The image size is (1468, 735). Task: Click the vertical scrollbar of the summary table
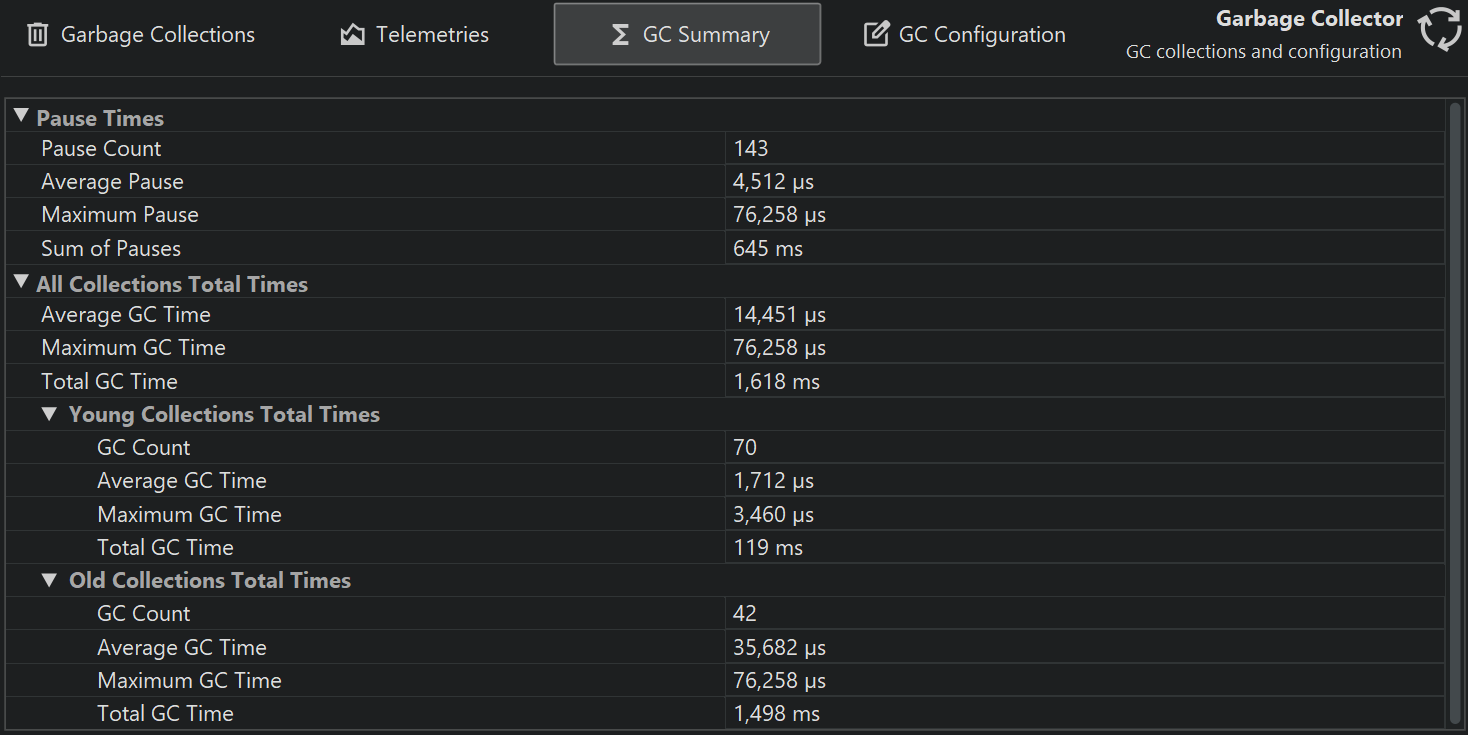pyautogui.click(x=1454, y=400)
